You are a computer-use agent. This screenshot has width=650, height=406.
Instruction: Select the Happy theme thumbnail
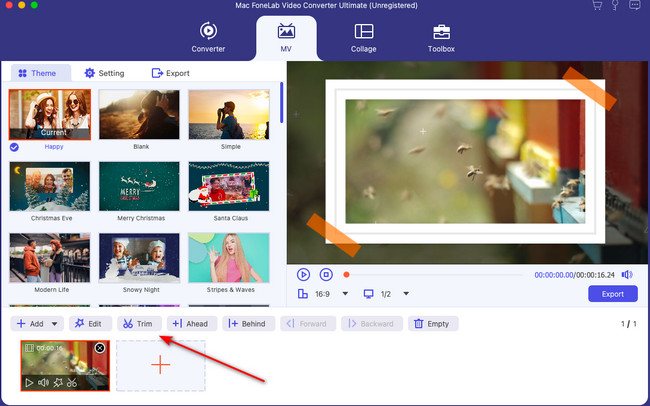(x=50, y=114)
